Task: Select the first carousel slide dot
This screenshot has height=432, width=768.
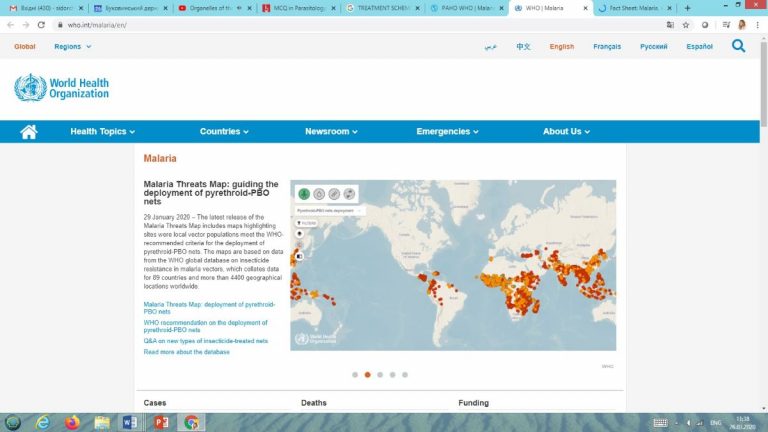Action: (x=354, y=375)
